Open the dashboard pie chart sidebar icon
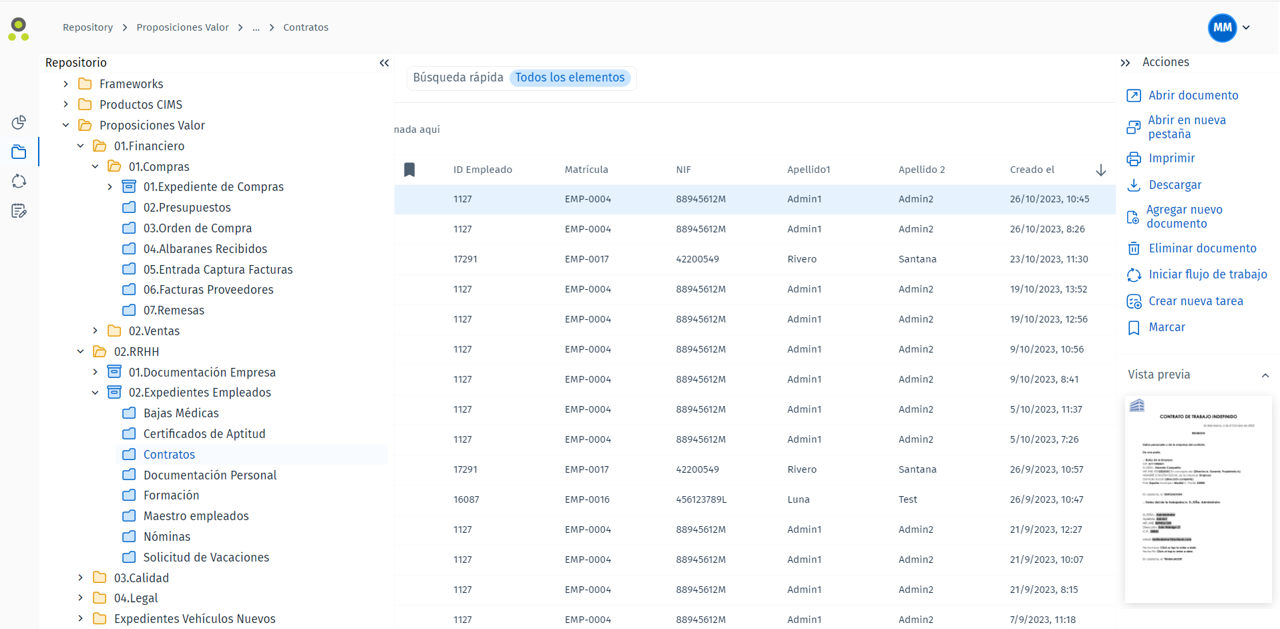The image size is (1280, 629). tap(18, 122)
